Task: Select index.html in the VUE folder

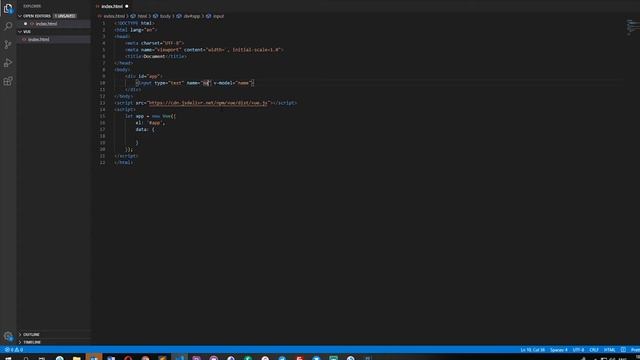Action: 38,39
